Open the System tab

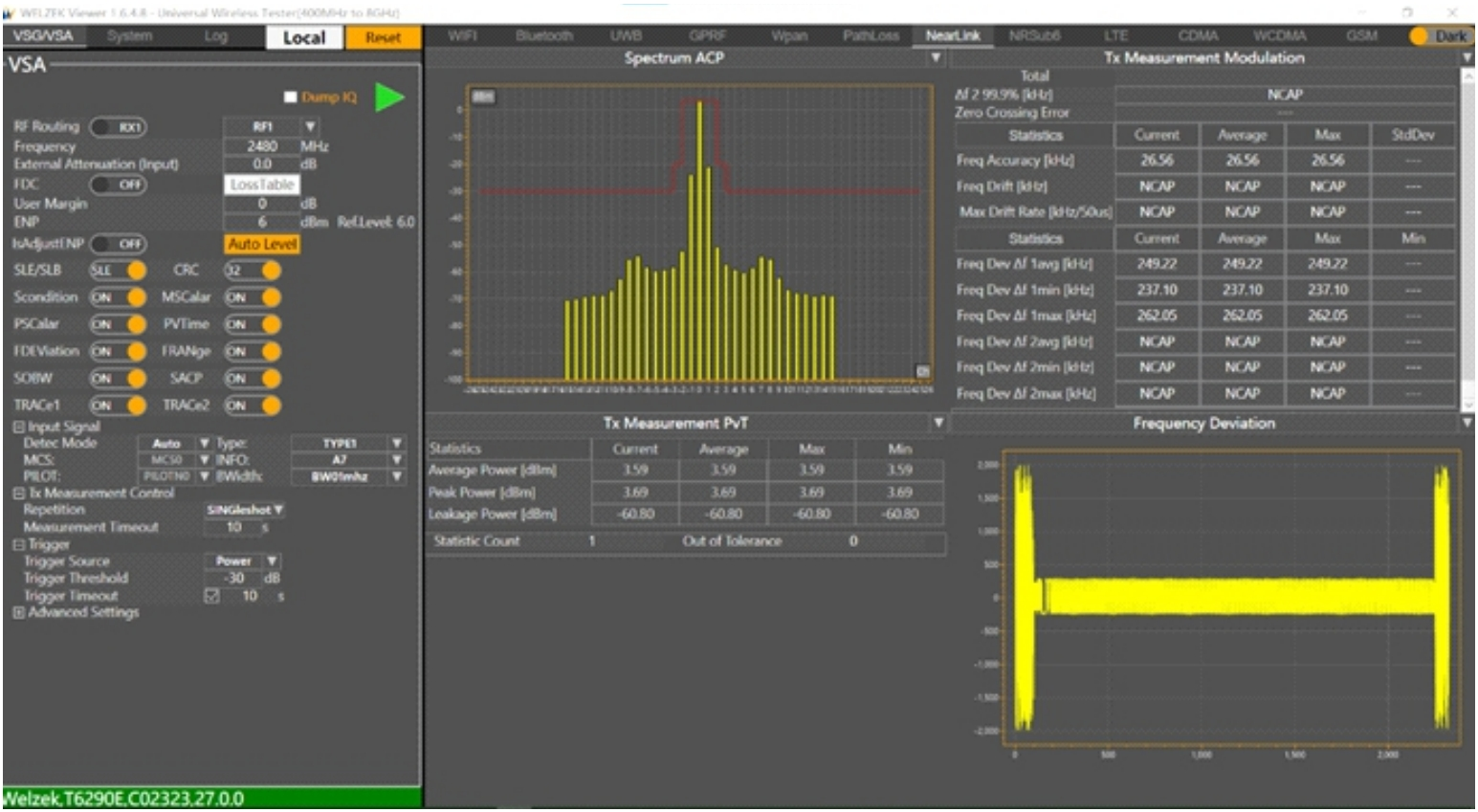pos(130,36)
